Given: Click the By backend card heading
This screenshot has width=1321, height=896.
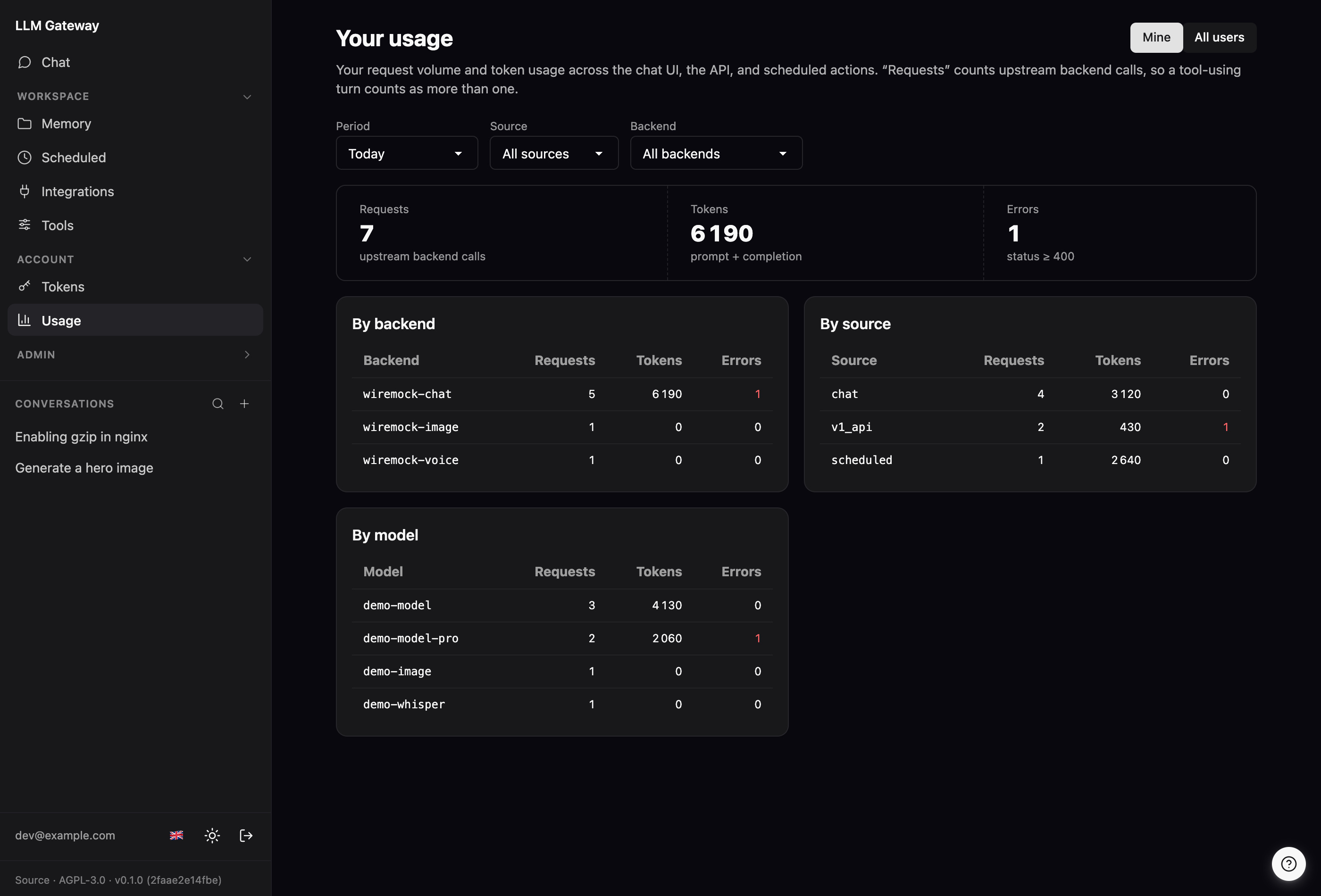Looking at the screenshot, I should tap(393, 324).
